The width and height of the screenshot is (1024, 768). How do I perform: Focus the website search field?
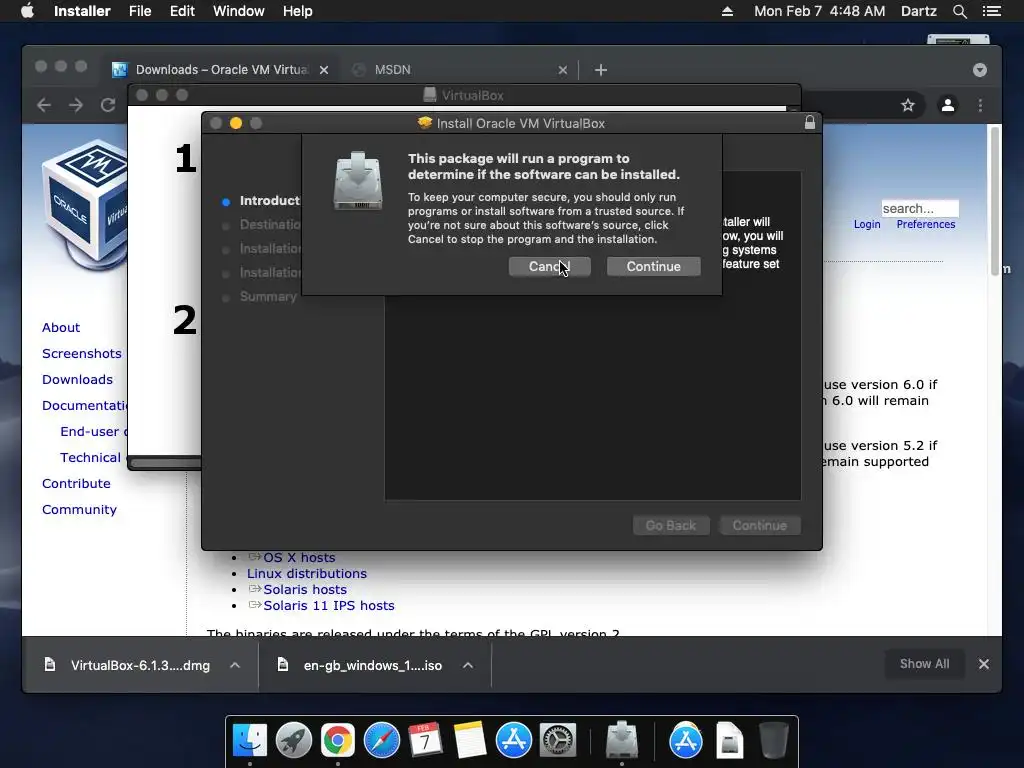[x=920, y=208]
